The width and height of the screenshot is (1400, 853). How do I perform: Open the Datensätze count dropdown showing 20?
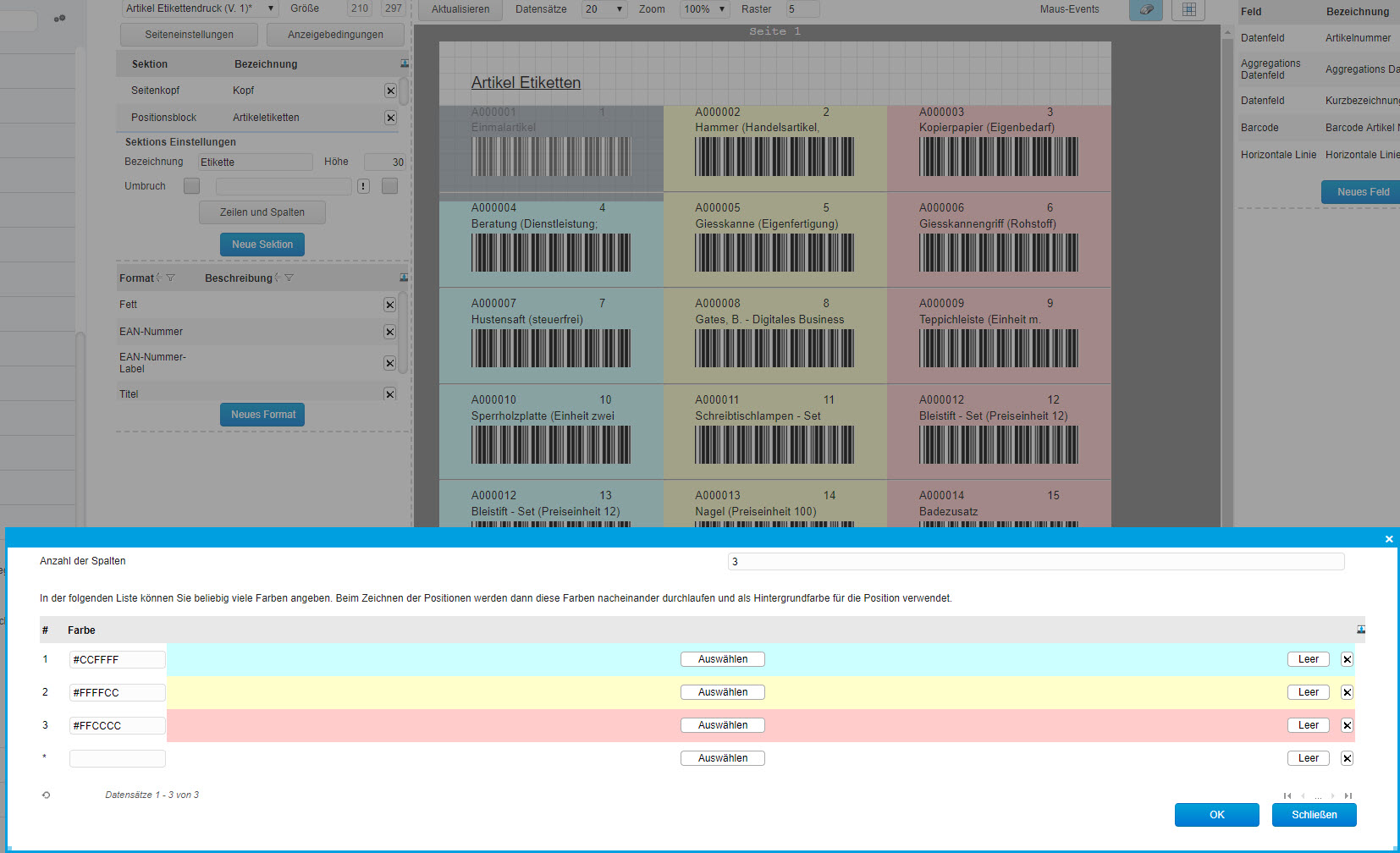coord(604,9)
